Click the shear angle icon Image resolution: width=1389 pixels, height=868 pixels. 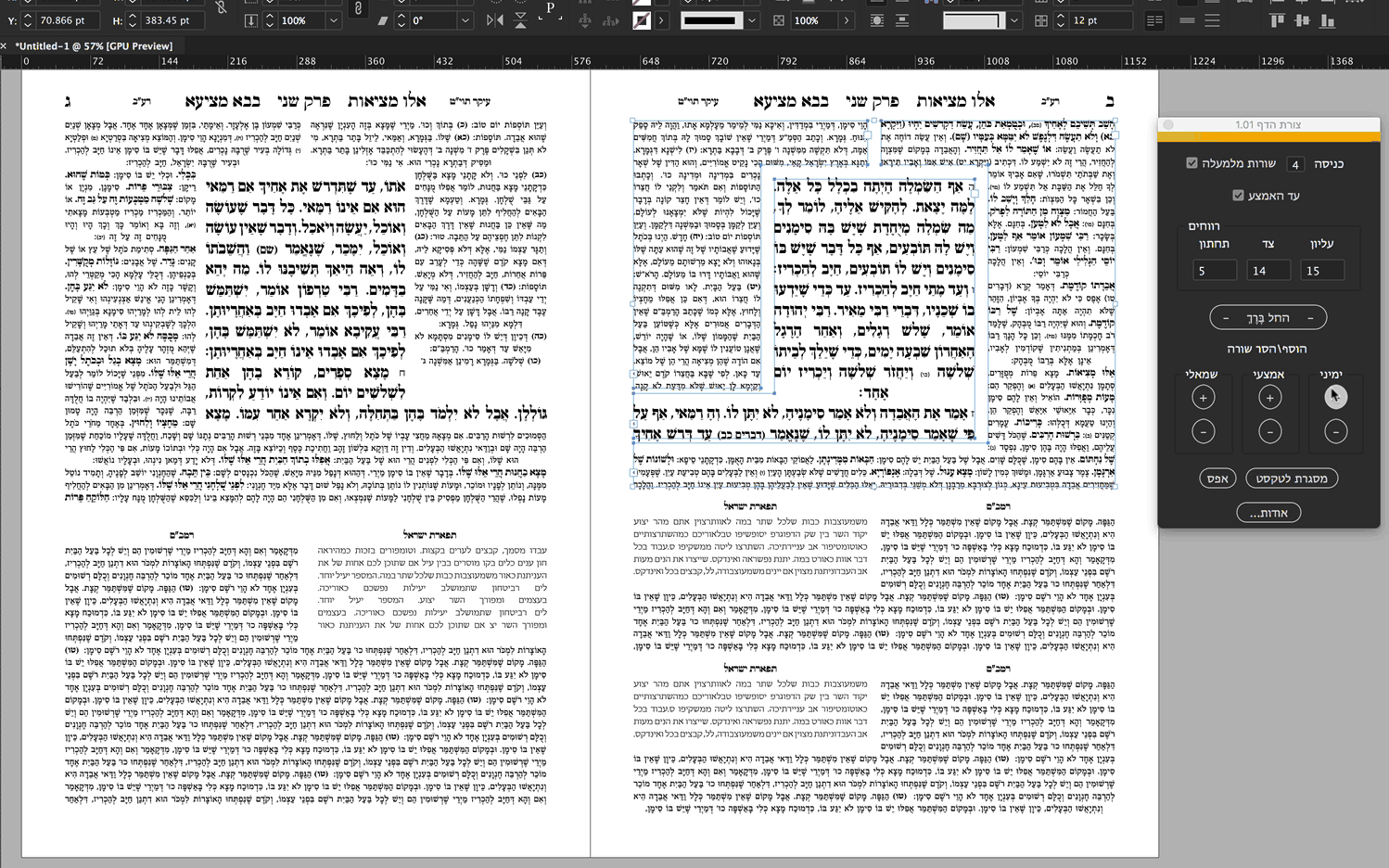[383, 20]
